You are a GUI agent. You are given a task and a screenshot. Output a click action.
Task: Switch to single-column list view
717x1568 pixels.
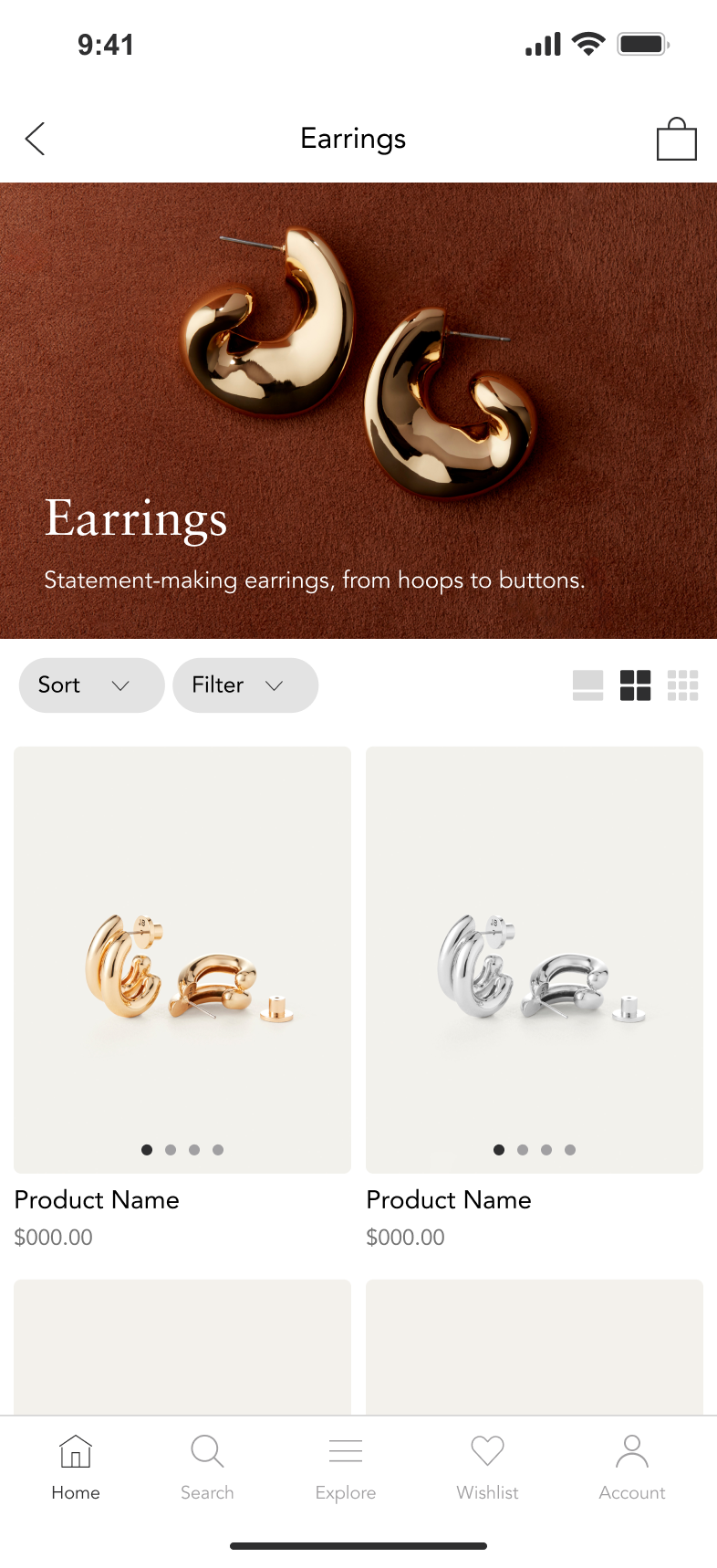click(588, 685)
